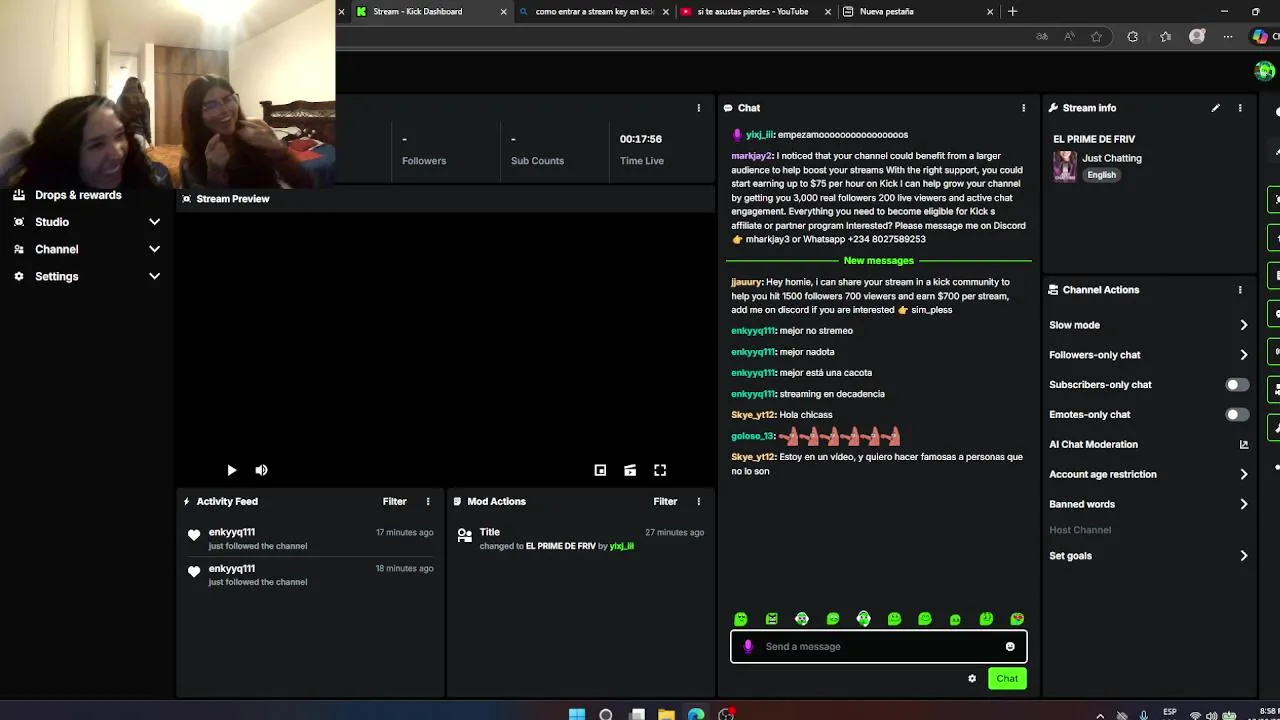
Task: Toggle Stream Preview theater mode icon
Action: pos(630,470)
